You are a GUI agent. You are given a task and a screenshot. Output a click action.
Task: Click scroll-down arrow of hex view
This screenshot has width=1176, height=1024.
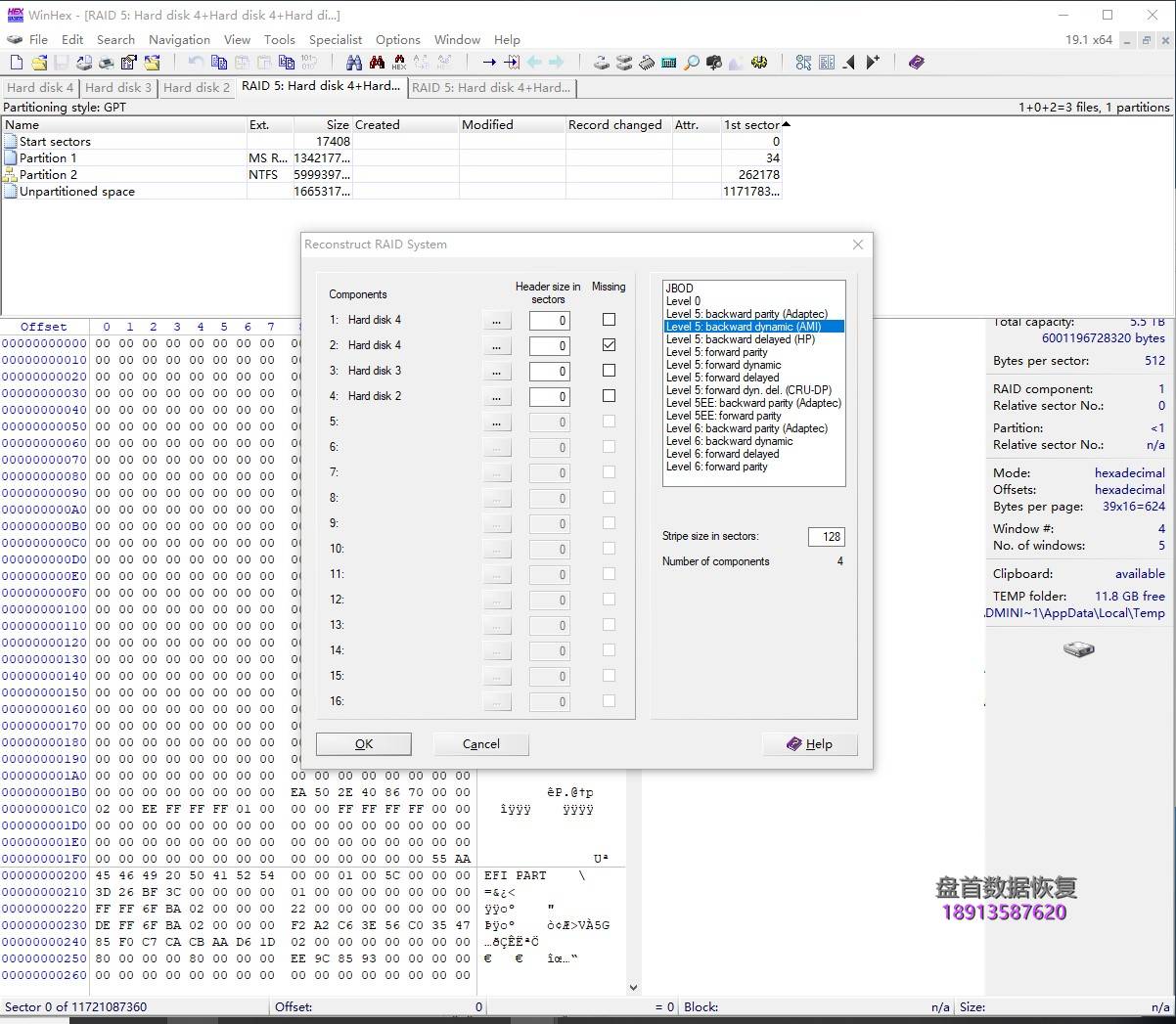[x=633, y=988]
